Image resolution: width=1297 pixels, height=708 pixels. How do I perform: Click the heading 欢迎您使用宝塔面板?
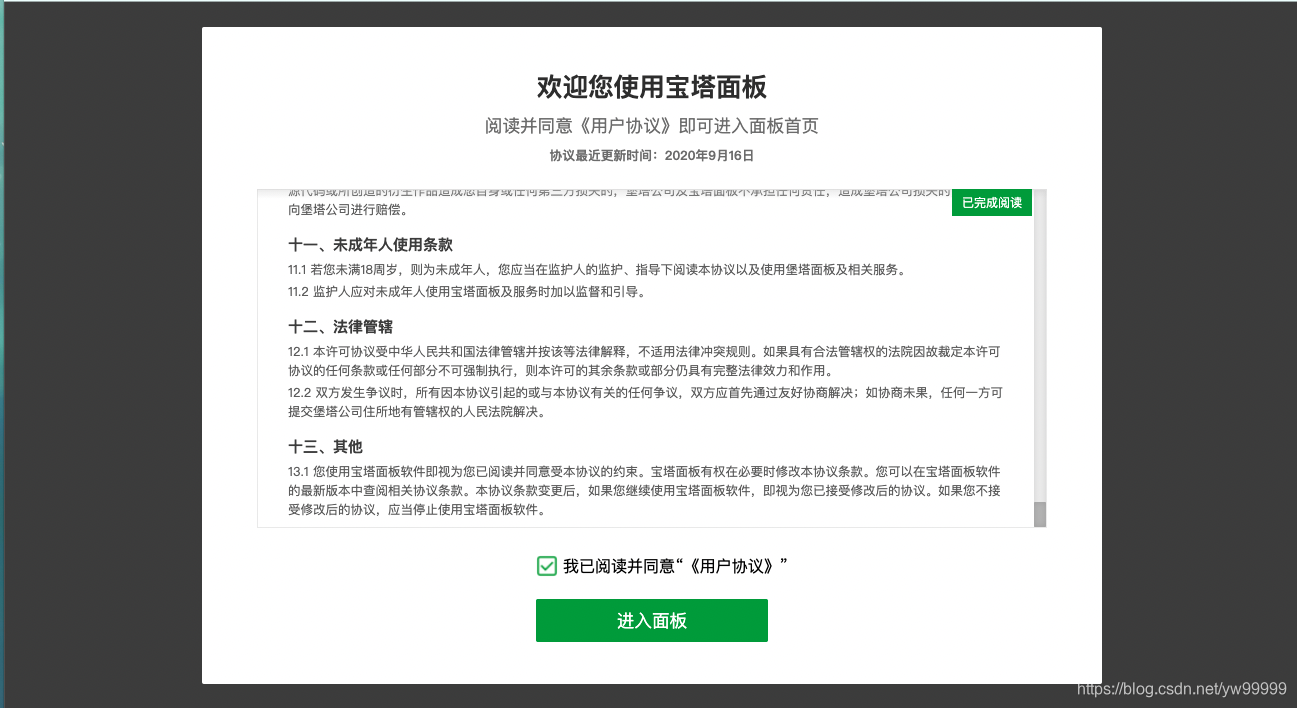(x=652, y=87)
